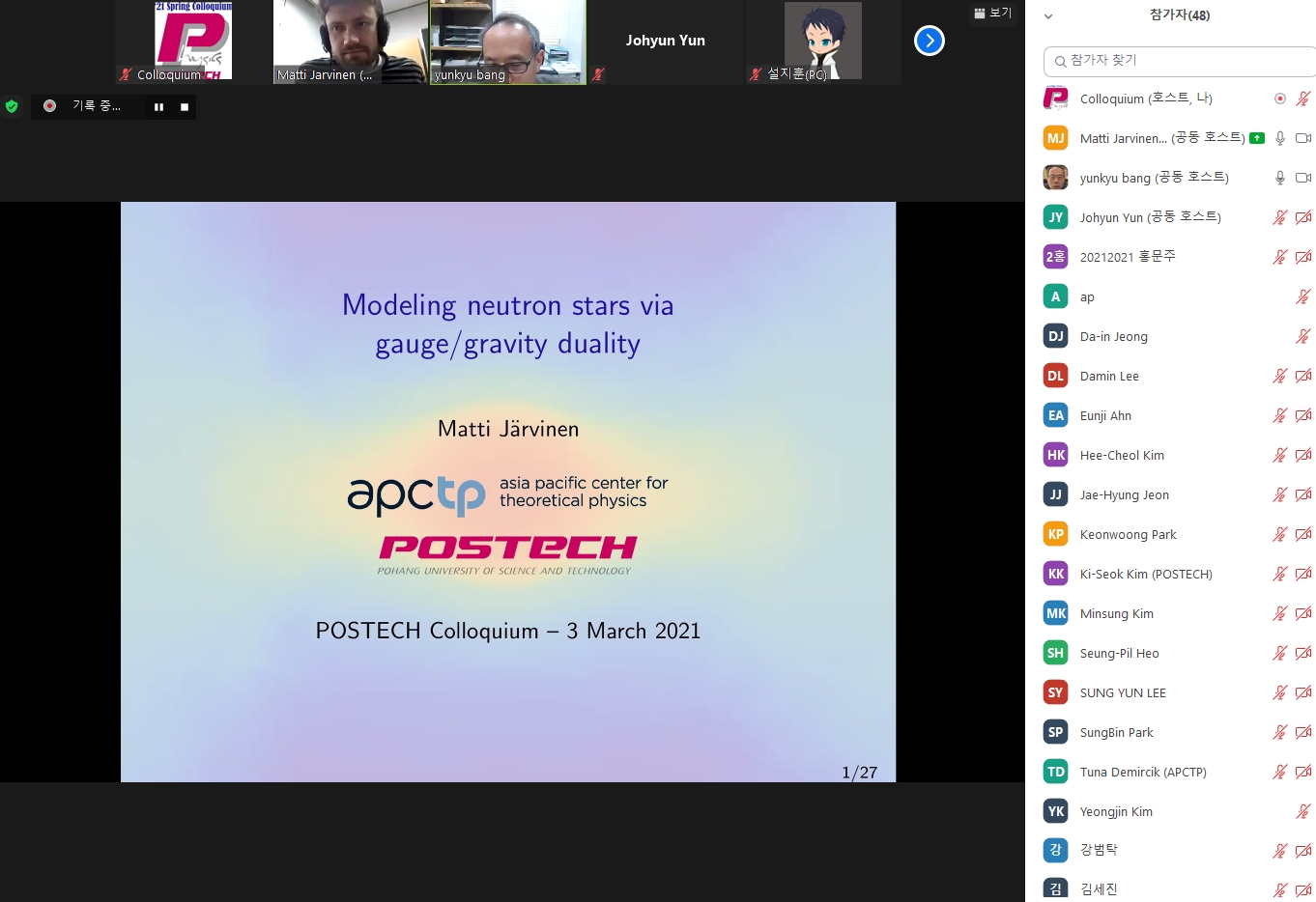1316x902 pixels.
Task: Click Tuna Demircik camera-off icon
Action: [x=1303, y=772]
